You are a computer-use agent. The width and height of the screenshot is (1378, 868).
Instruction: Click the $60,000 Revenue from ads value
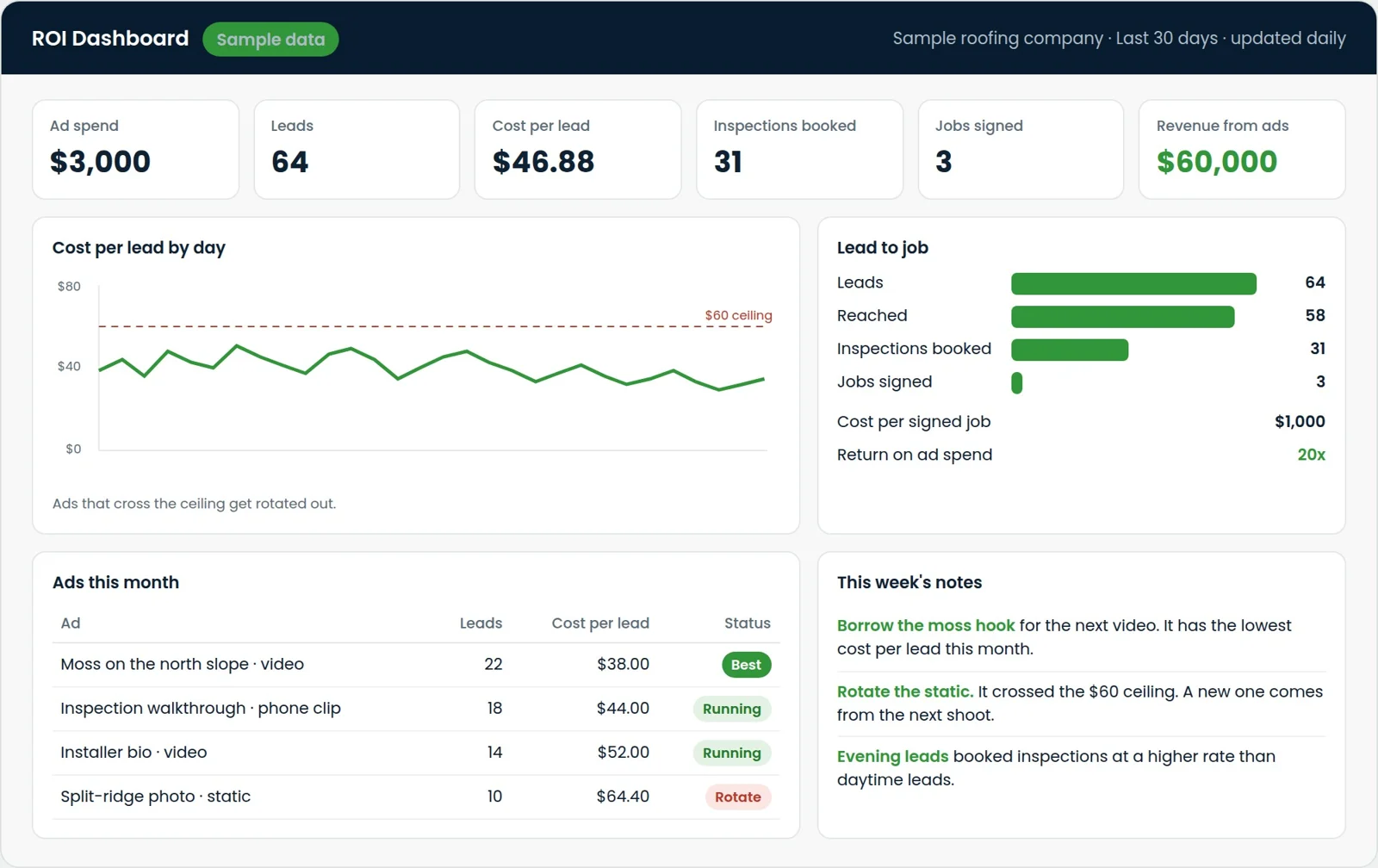click(x=1217, y=162)
